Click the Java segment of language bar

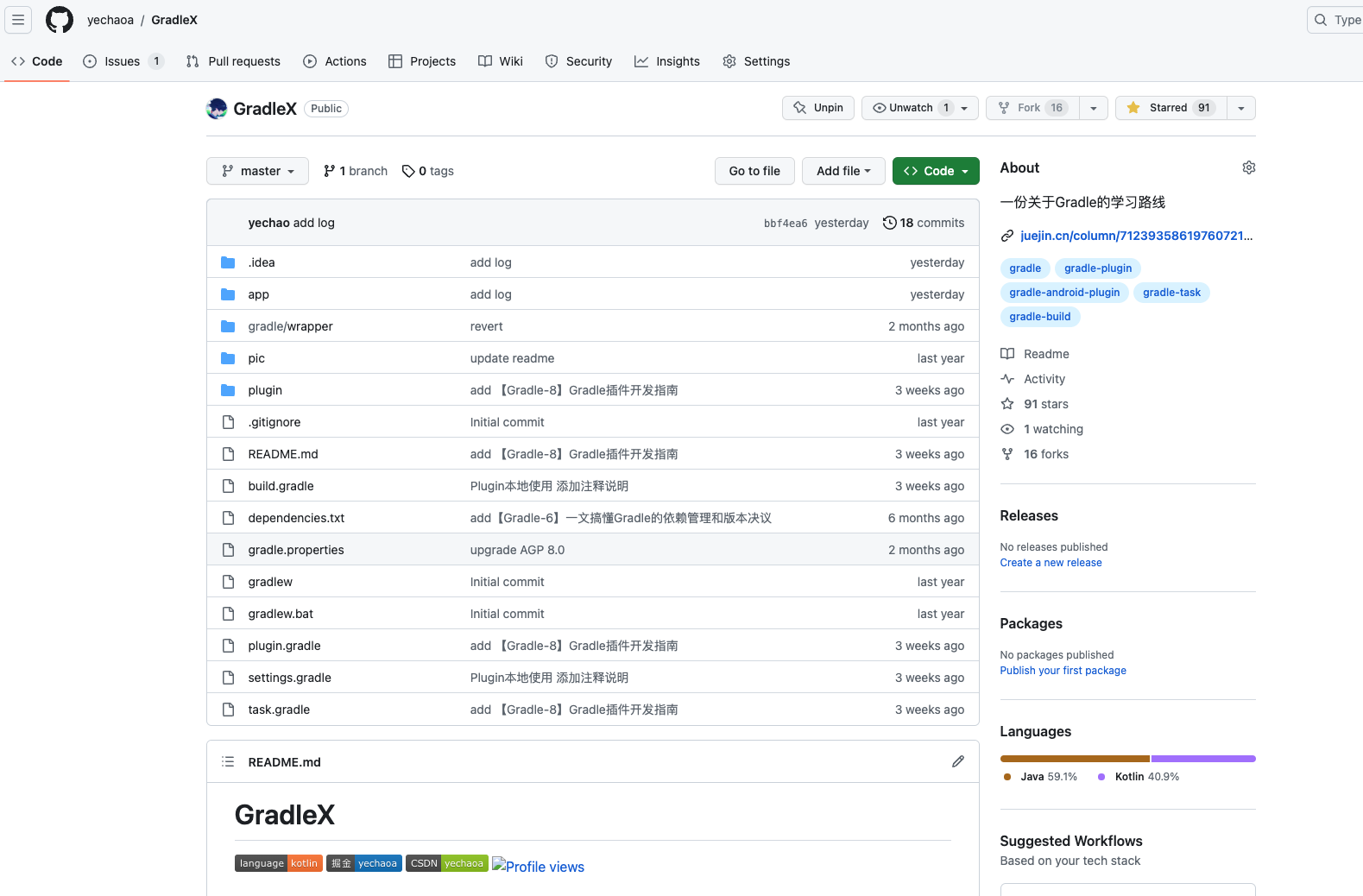[x=1074, y=759]
